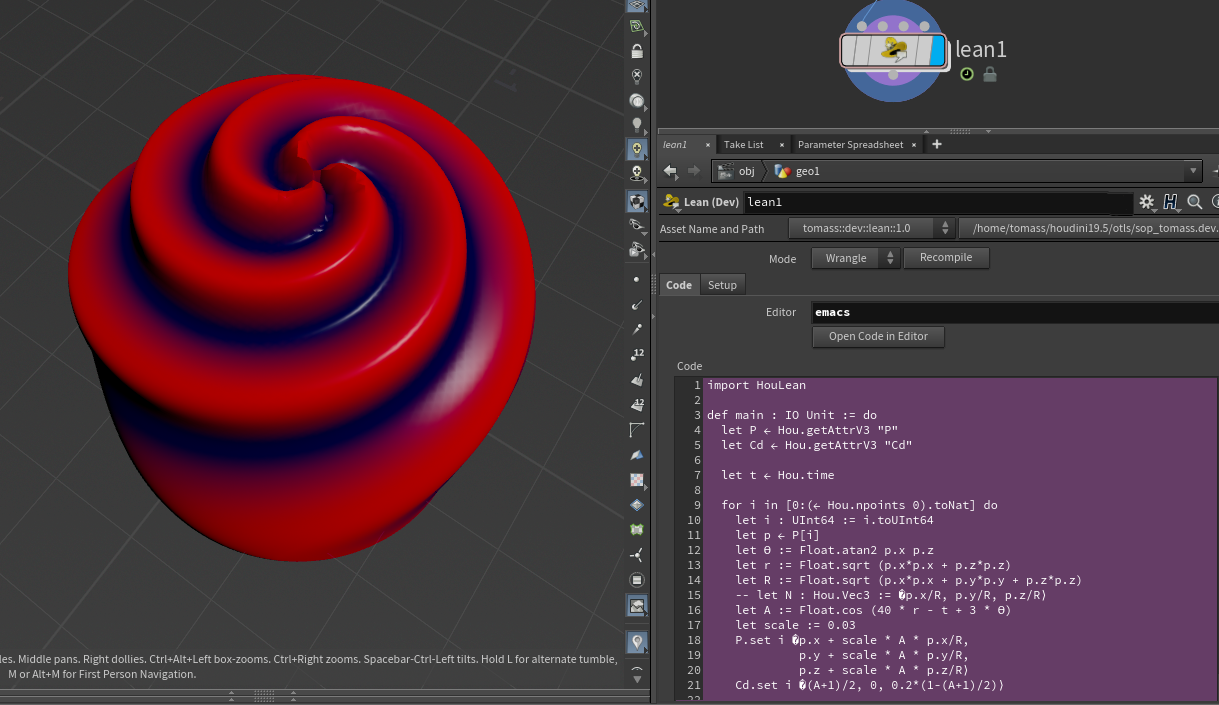Toggle display primitive hulls curve icon
The height and width of the screenshot is (705, 1219).
pos(636,430)
